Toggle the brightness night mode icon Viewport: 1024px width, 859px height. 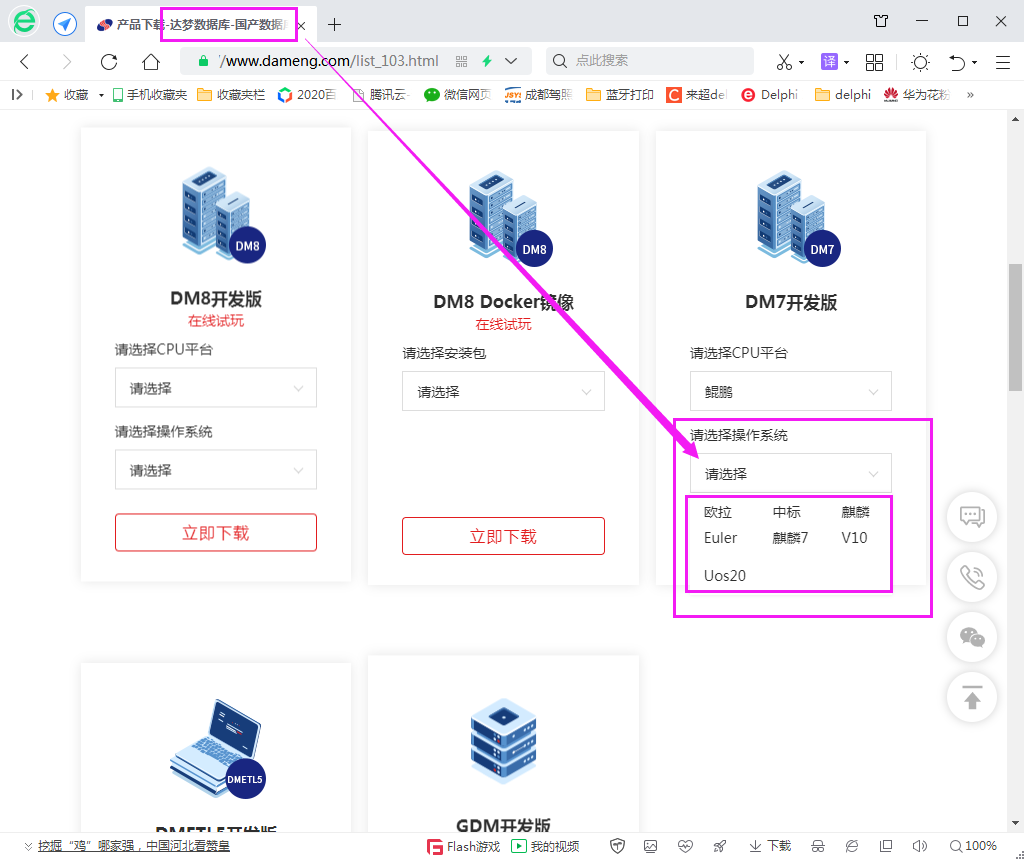[x=920, y=62]
